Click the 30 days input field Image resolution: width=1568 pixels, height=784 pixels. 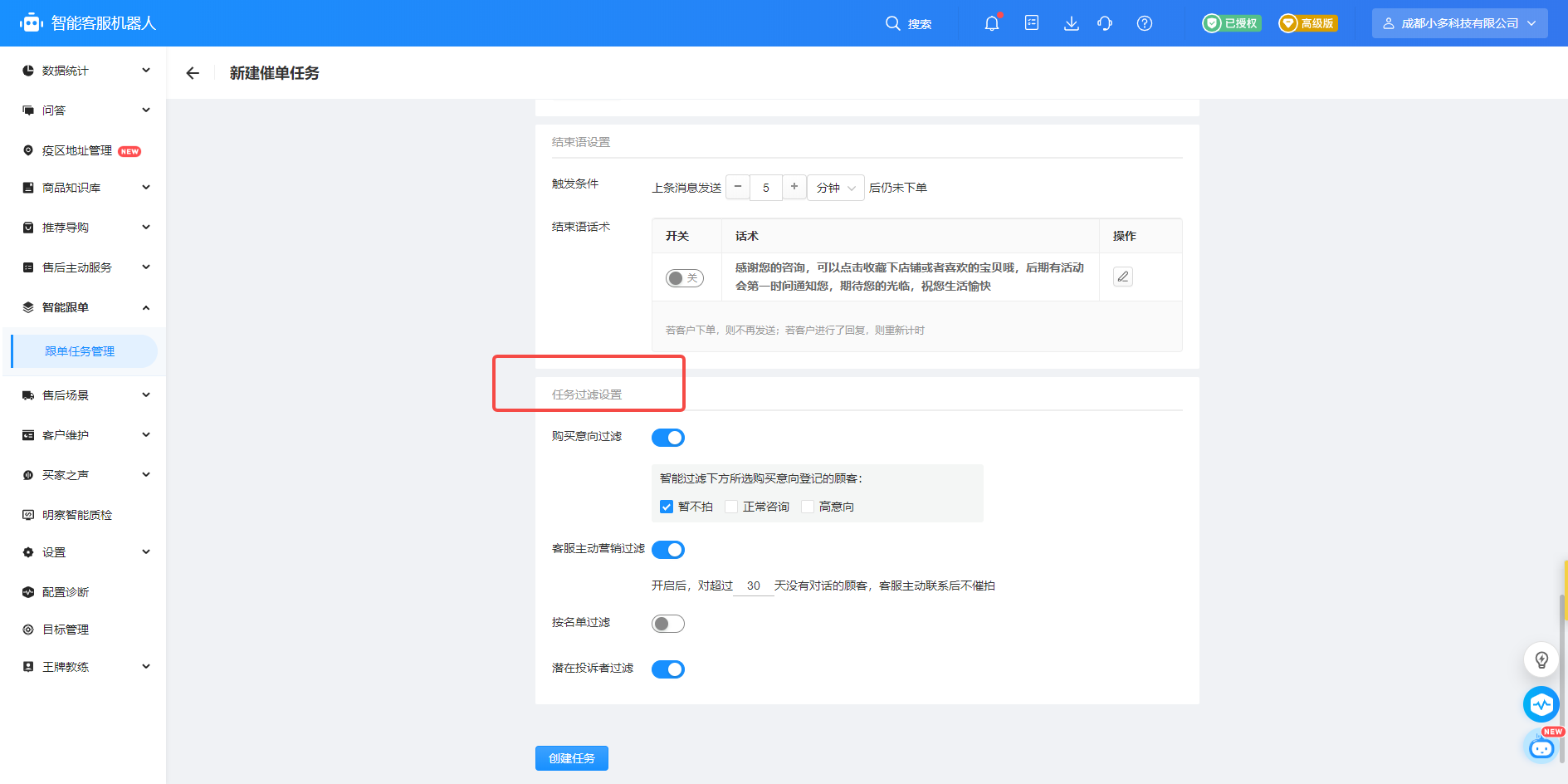tap(754, 586)
